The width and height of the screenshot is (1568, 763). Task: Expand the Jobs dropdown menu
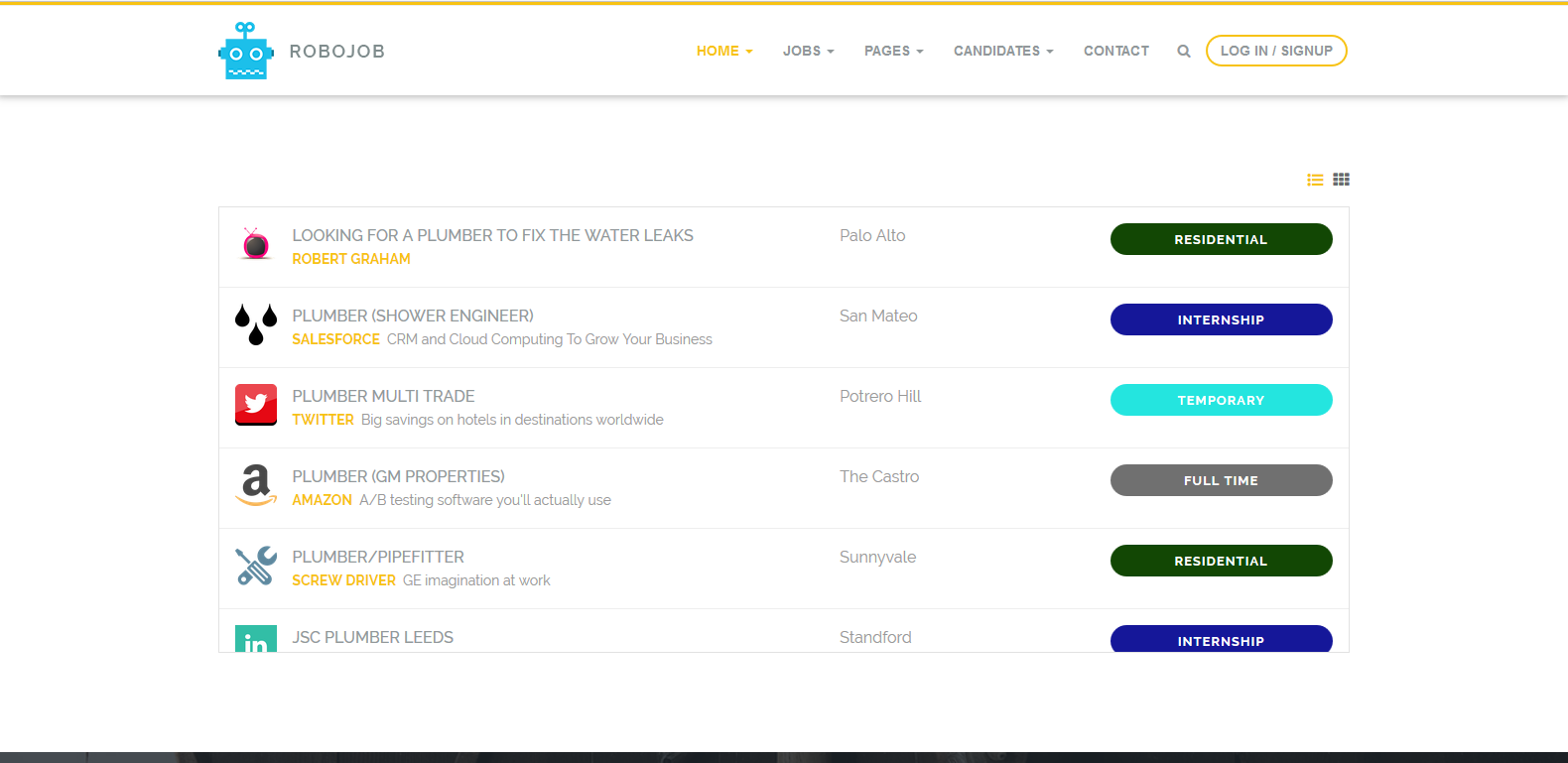tap(808, 51)
